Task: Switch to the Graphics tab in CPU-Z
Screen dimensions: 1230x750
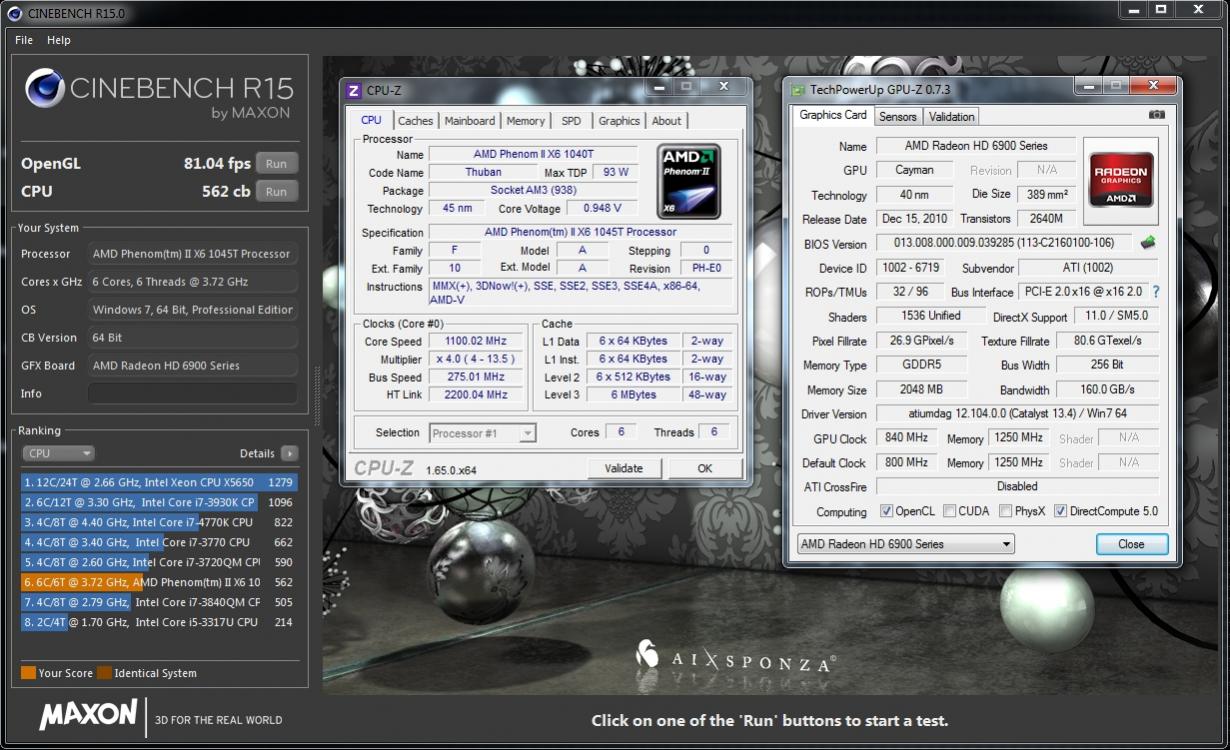Action: [x=619, y=121]
